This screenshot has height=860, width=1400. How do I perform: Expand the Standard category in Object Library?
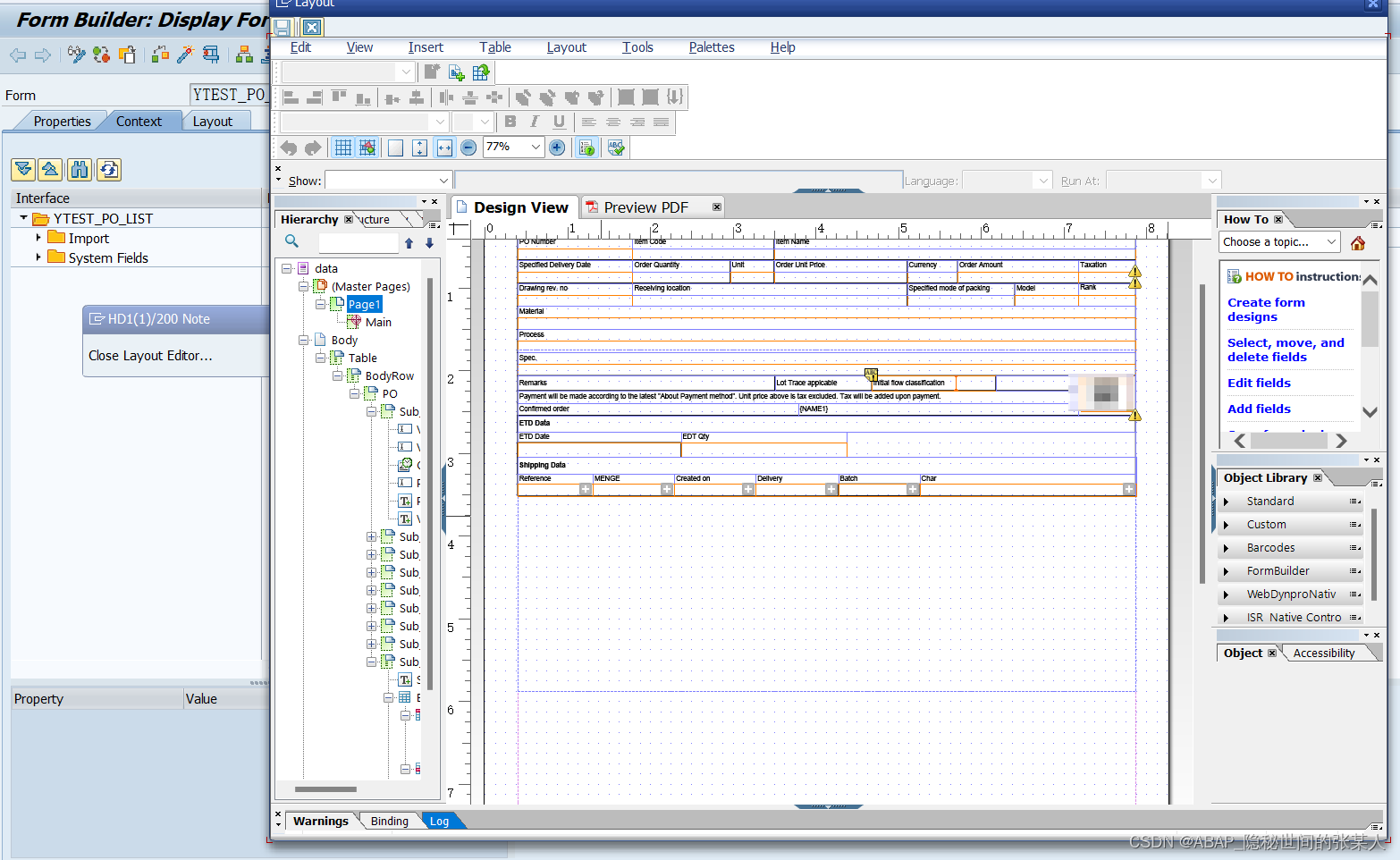coord(1227,502)
